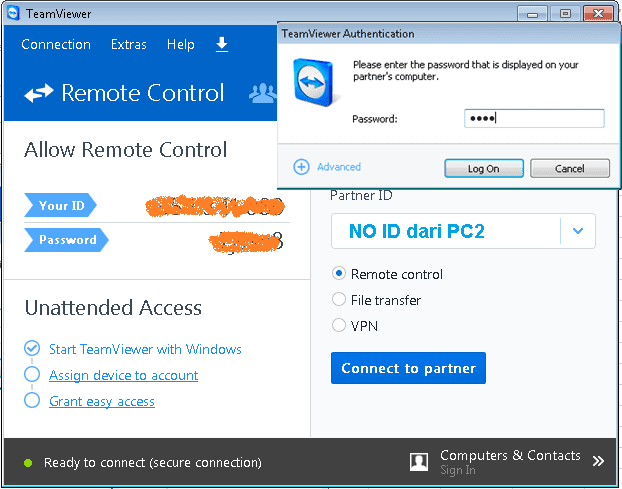
Task: Choose the VPN radio option
Action: click(340, 326)
